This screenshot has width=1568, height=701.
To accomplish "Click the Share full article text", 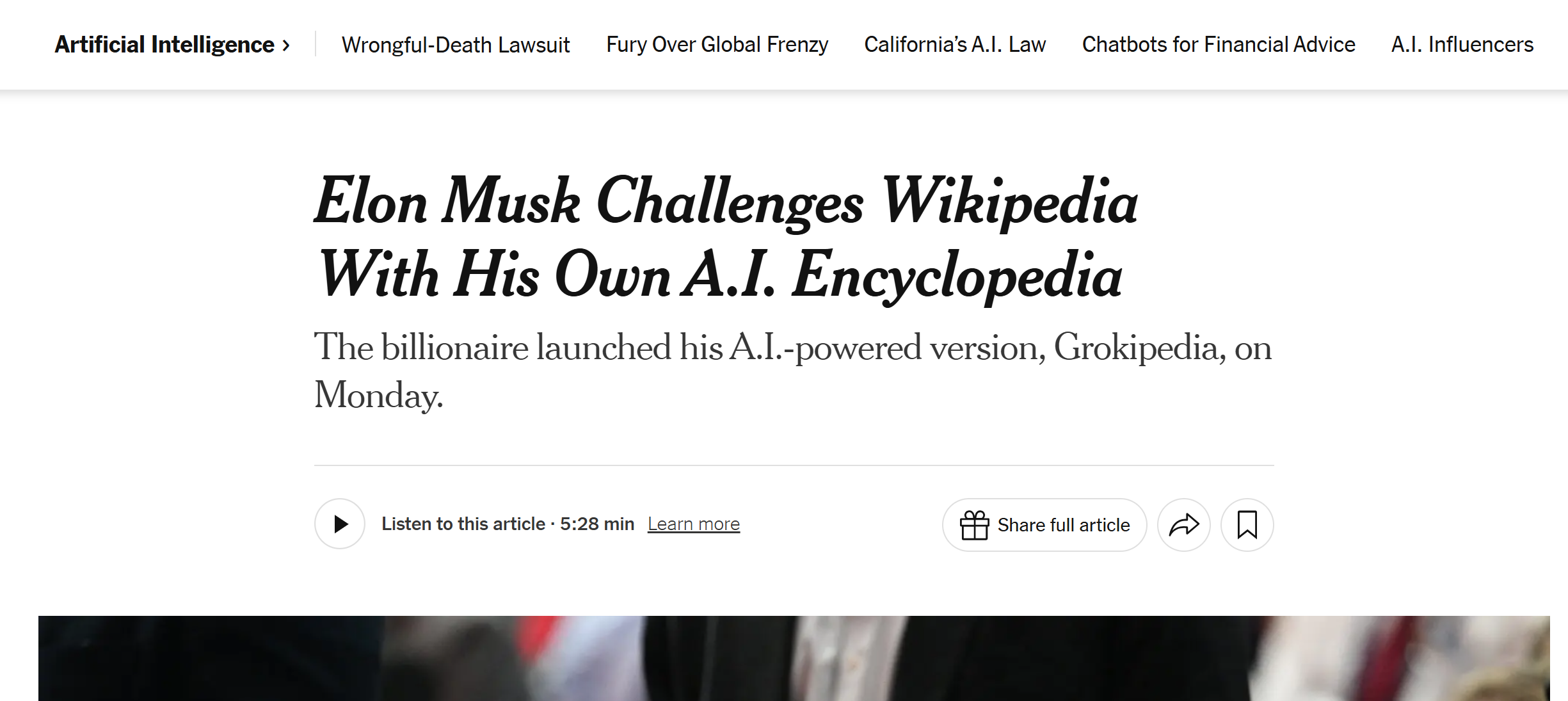I will 1063,525.
